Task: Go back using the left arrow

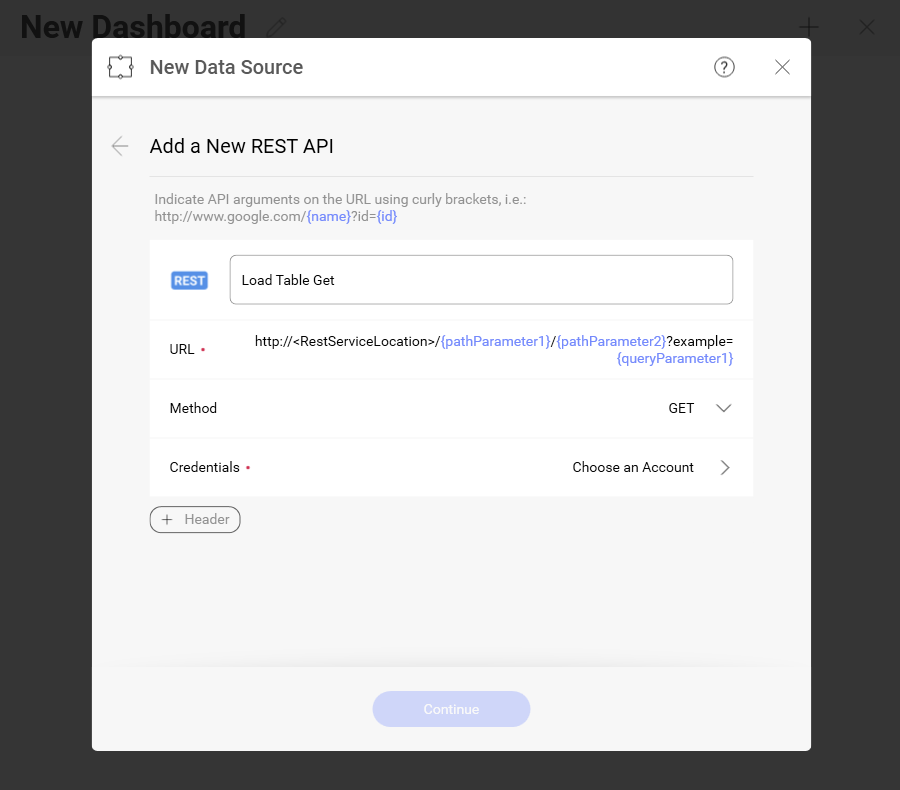Action: 120,146
